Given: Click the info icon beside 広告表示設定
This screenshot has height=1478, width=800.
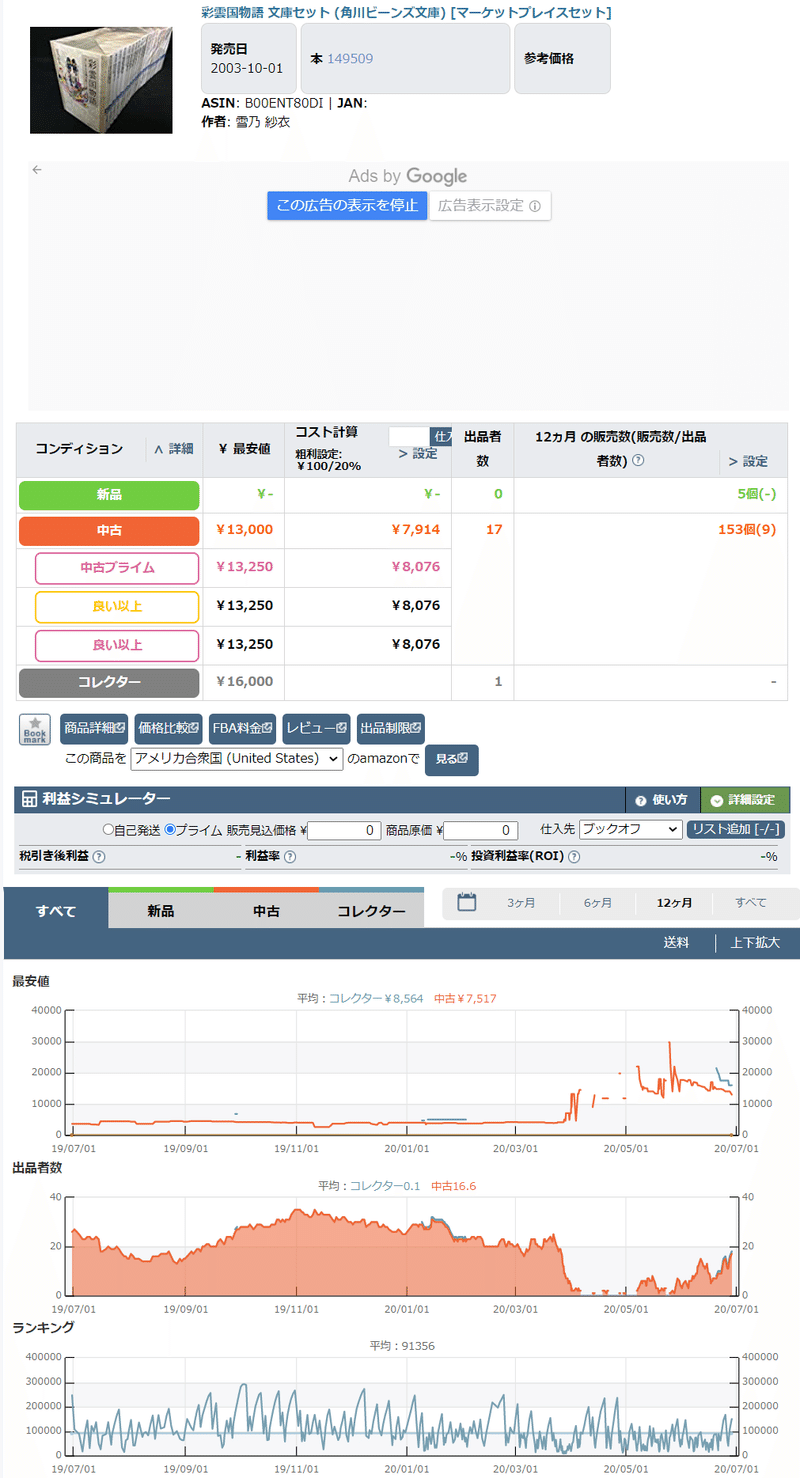Looking at the screenshot, I should point(535,206).
